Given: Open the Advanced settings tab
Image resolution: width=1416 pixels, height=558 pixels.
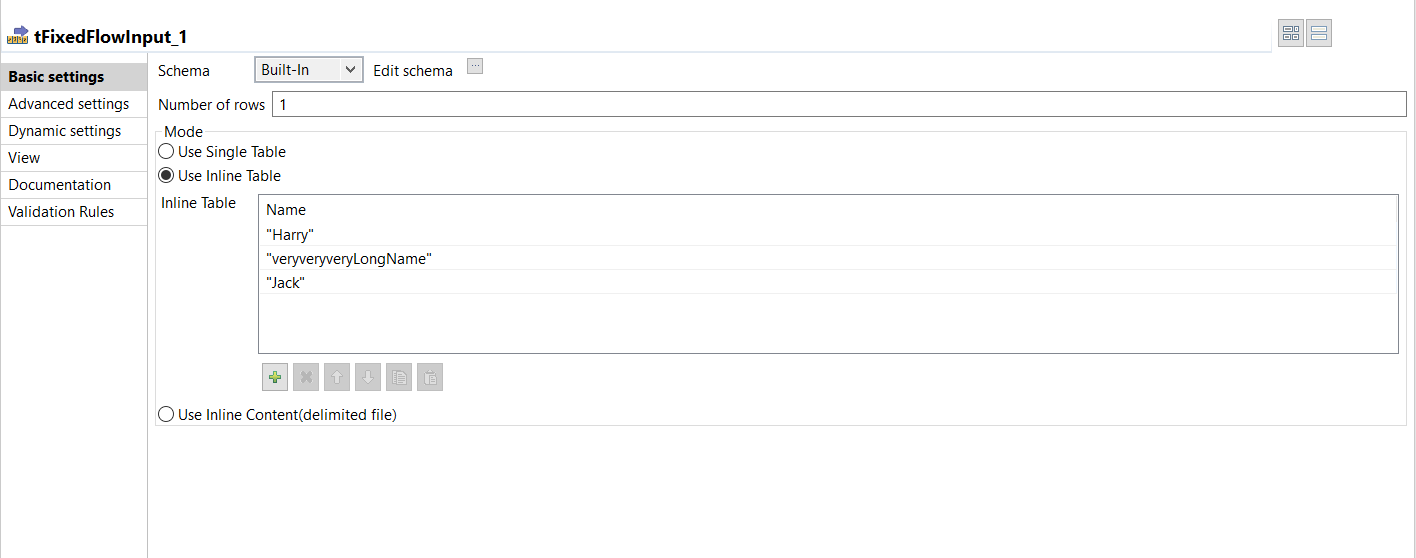Looking at the screenshot, I should (69, 104).
